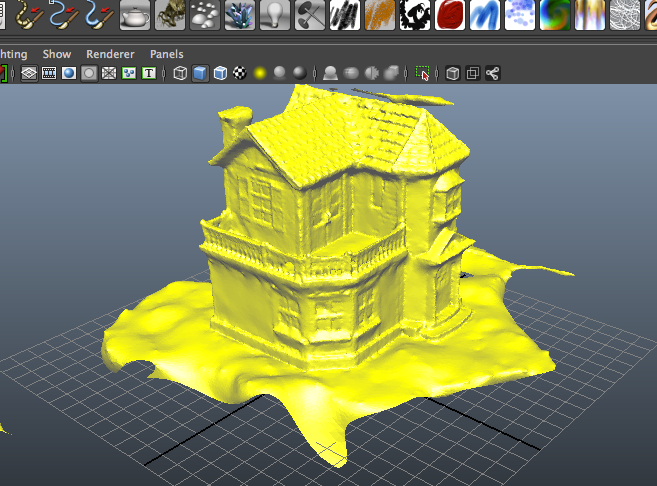This screenshot has width=657, height=486.
Task: Select the light bulb Paint Effects brush
Action: [275, 15]
